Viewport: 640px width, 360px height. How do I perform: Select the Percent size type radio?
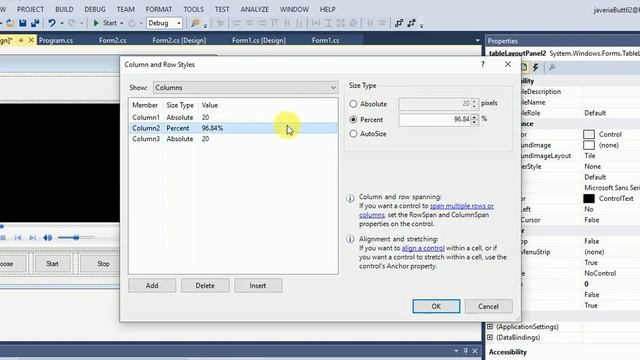[x=353, y=120]
